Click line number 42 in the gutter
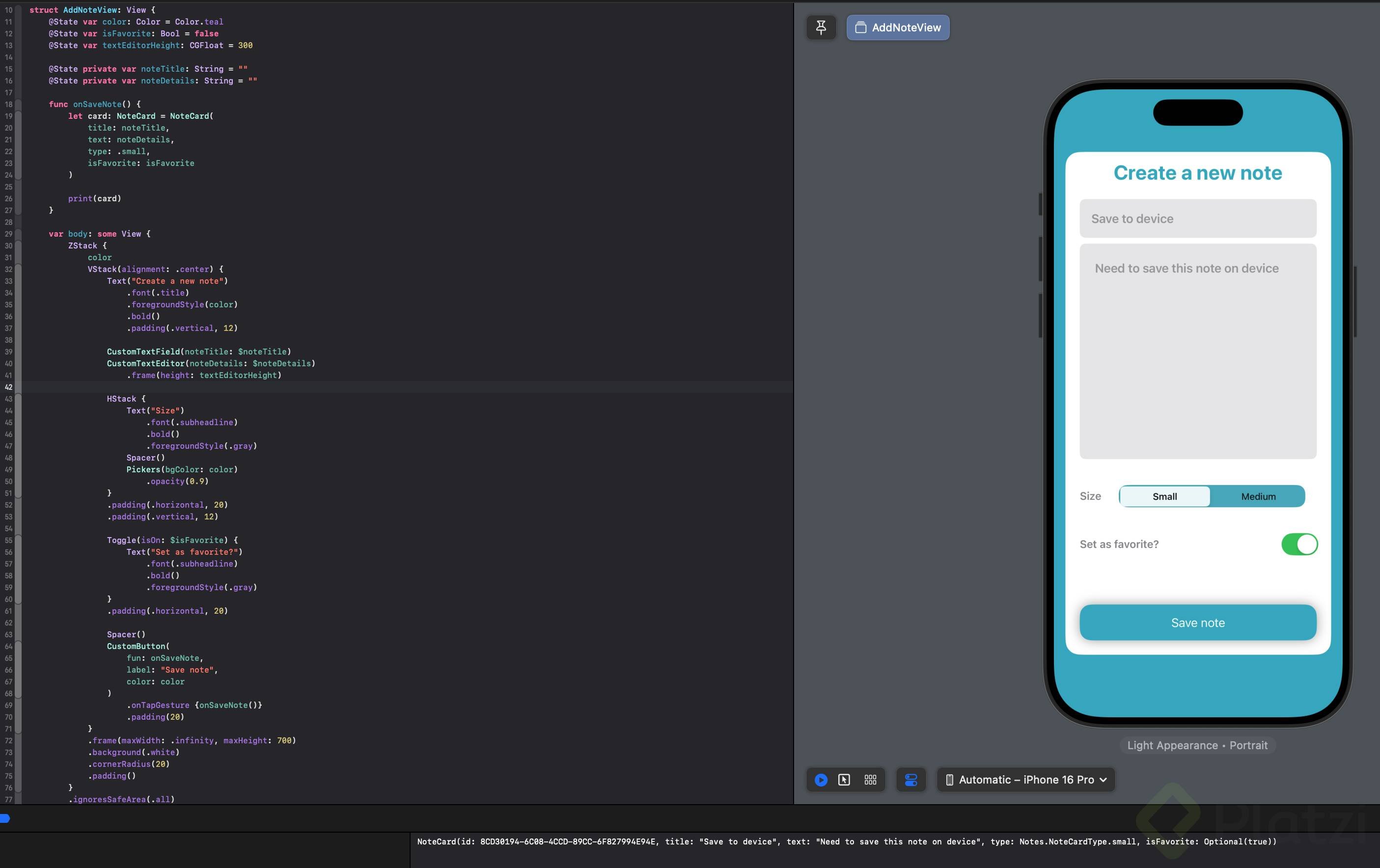This screenshot has height=868, width=1380. click(x=9, y=387)
